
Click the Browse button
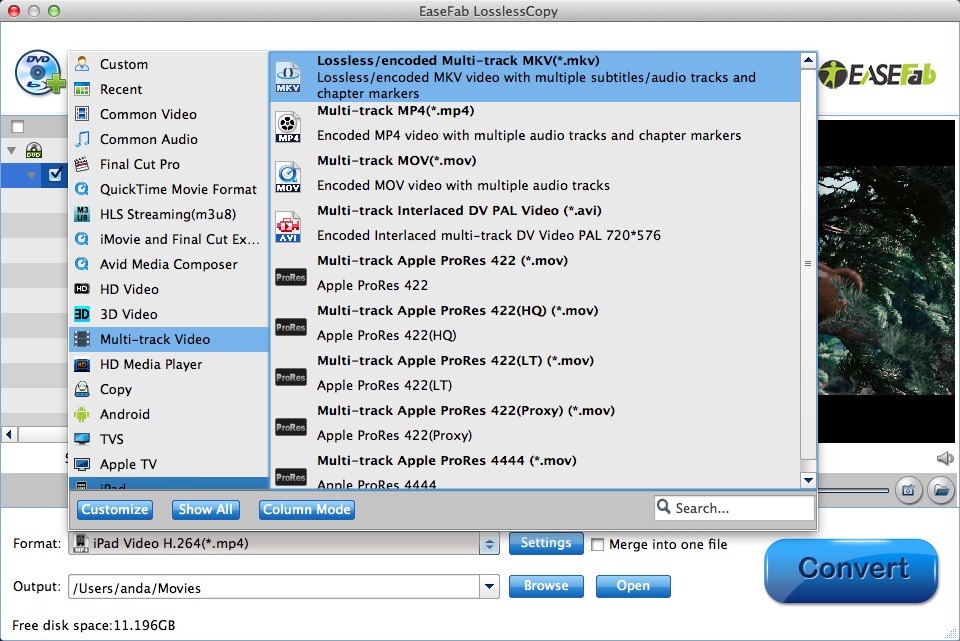coord(546,586)
